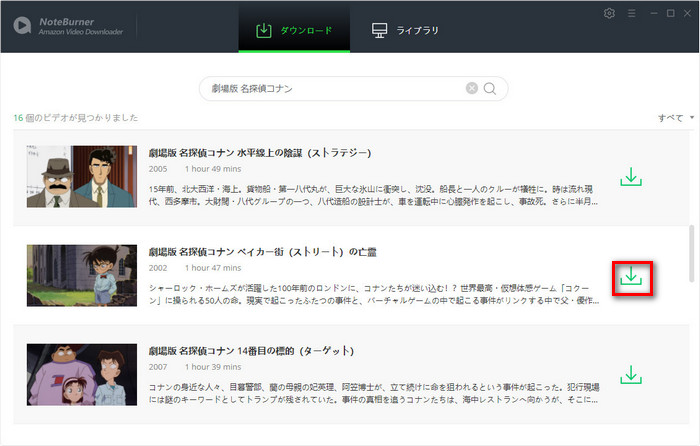Select title 劇場版 名探偵コナン 水平線上の陰謀
This screenshot has width=700, height=446.
[260, 153]
